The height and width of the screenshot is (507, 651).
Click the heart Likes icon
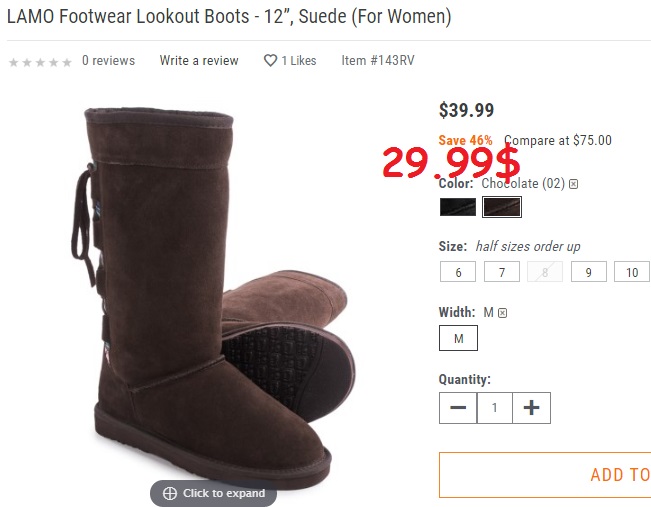pos(270,61)
